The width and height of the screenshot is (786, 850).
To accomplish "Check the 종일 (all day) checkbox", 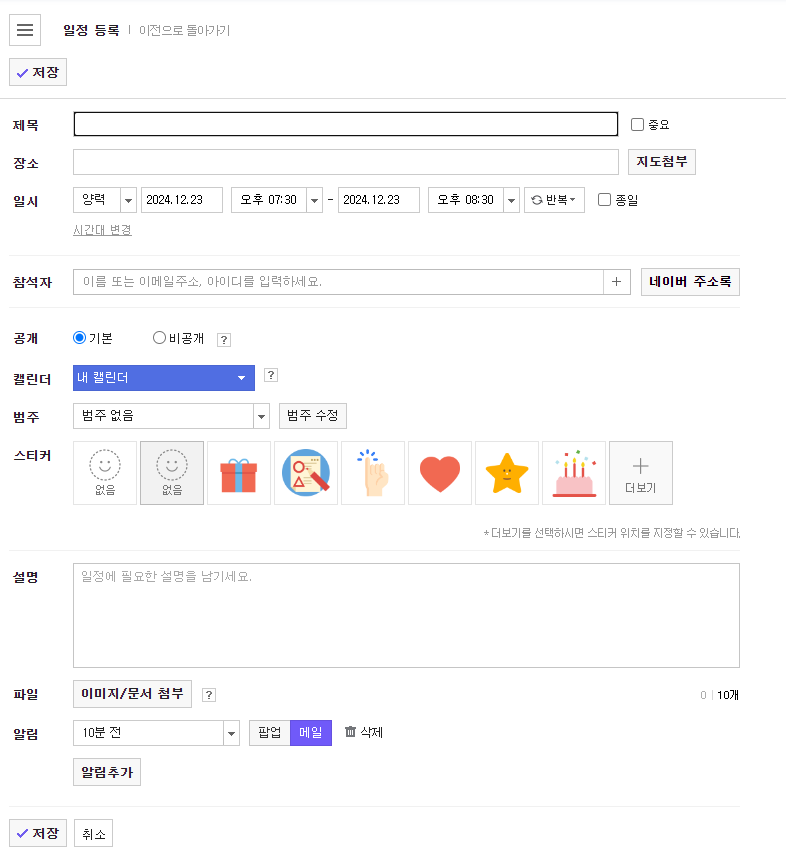I will [604, 199].
